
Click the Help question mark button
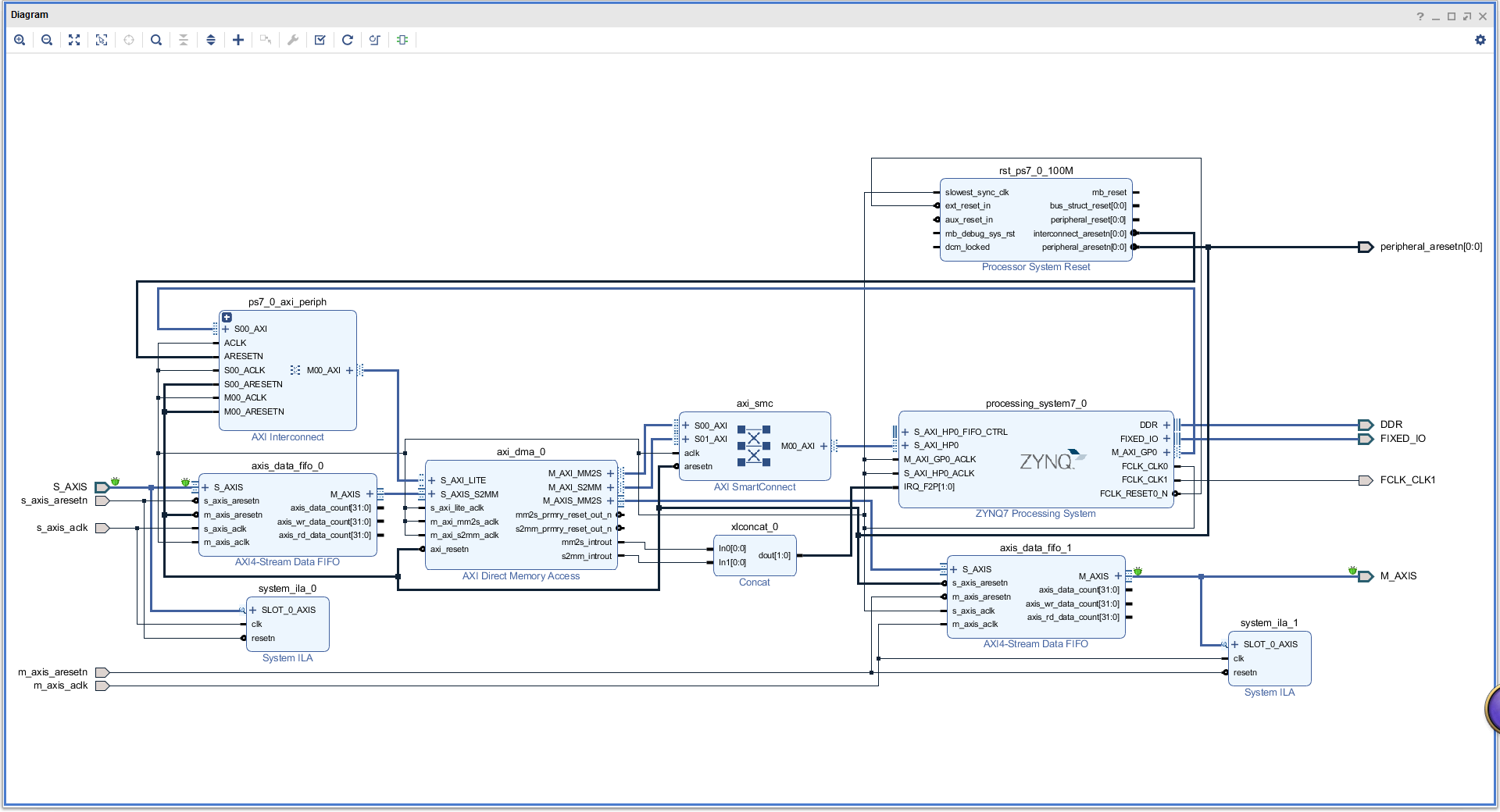[1420, 16]
